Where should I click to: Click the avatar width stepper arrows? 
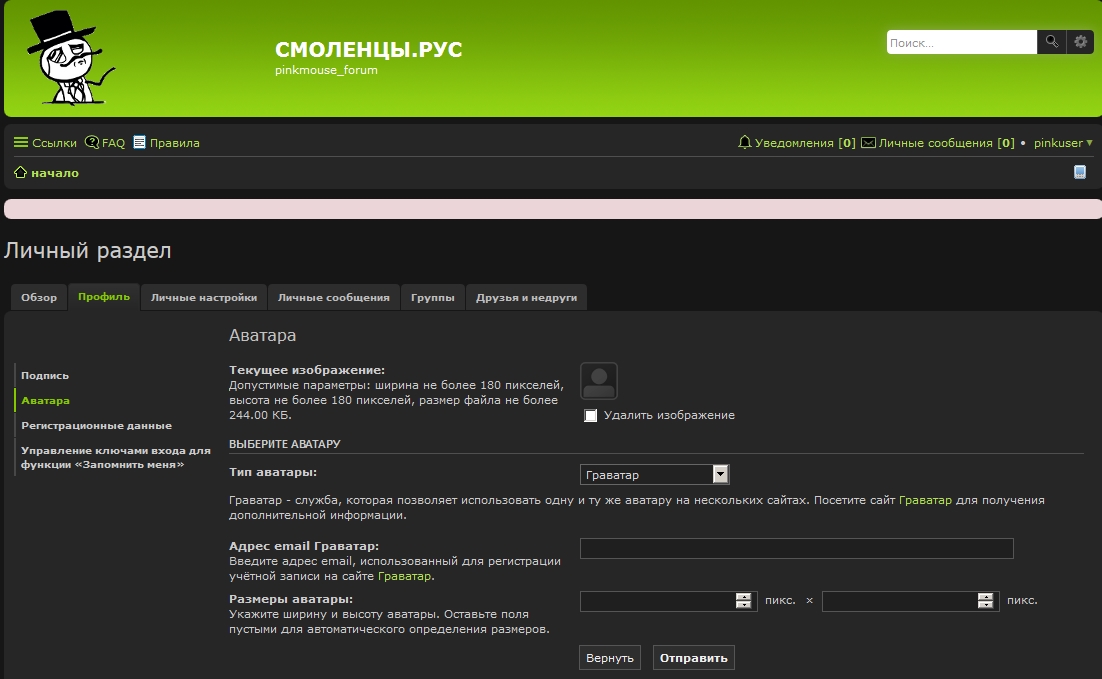click(x=743, y=601)
